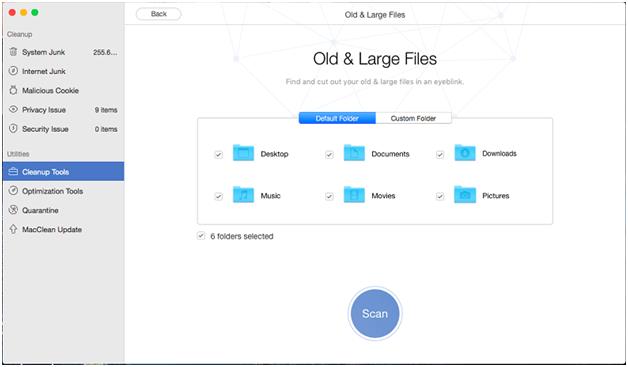Open Malicious Cookie icon in sidebar

point(13,90)
